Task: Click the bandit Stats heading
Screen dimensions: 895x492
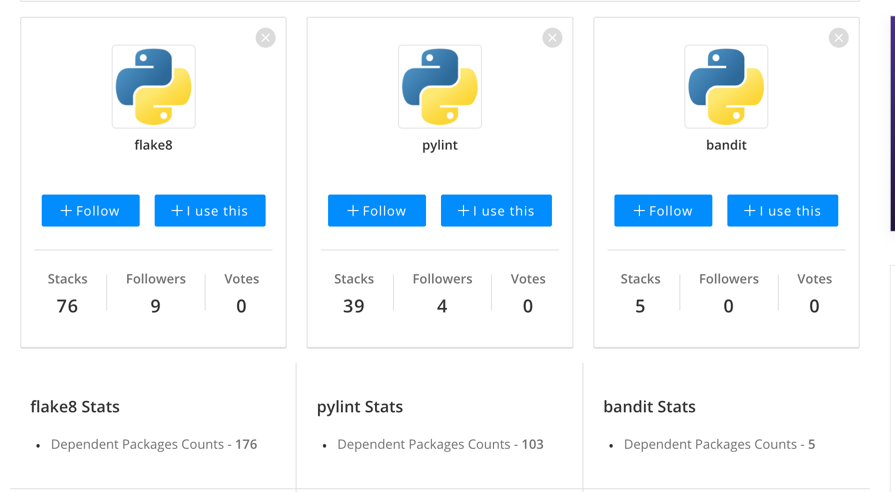Action: (650, 406)
